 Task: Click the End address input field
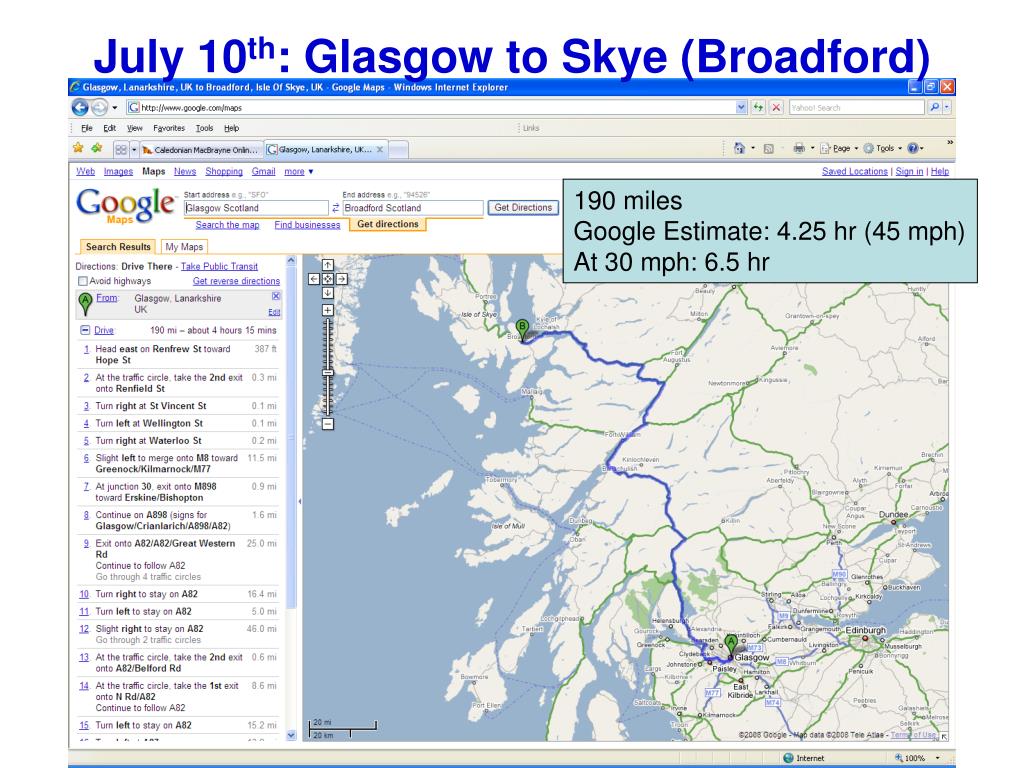click(x=413, y=208)
